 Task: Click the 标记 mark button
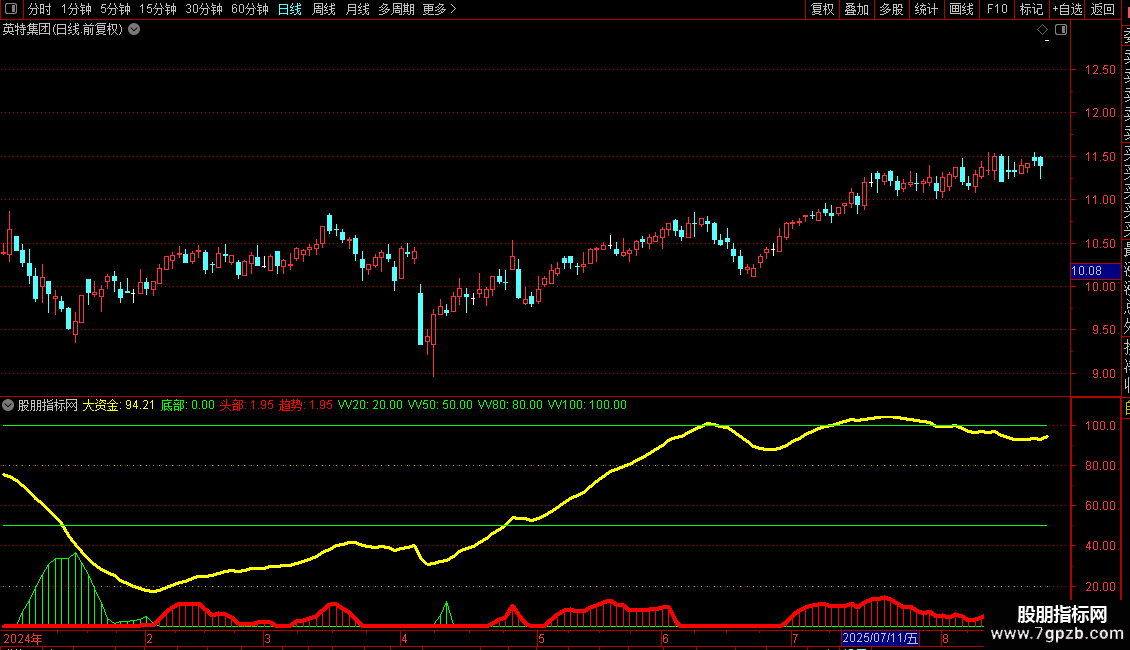tap(1031, 9)
